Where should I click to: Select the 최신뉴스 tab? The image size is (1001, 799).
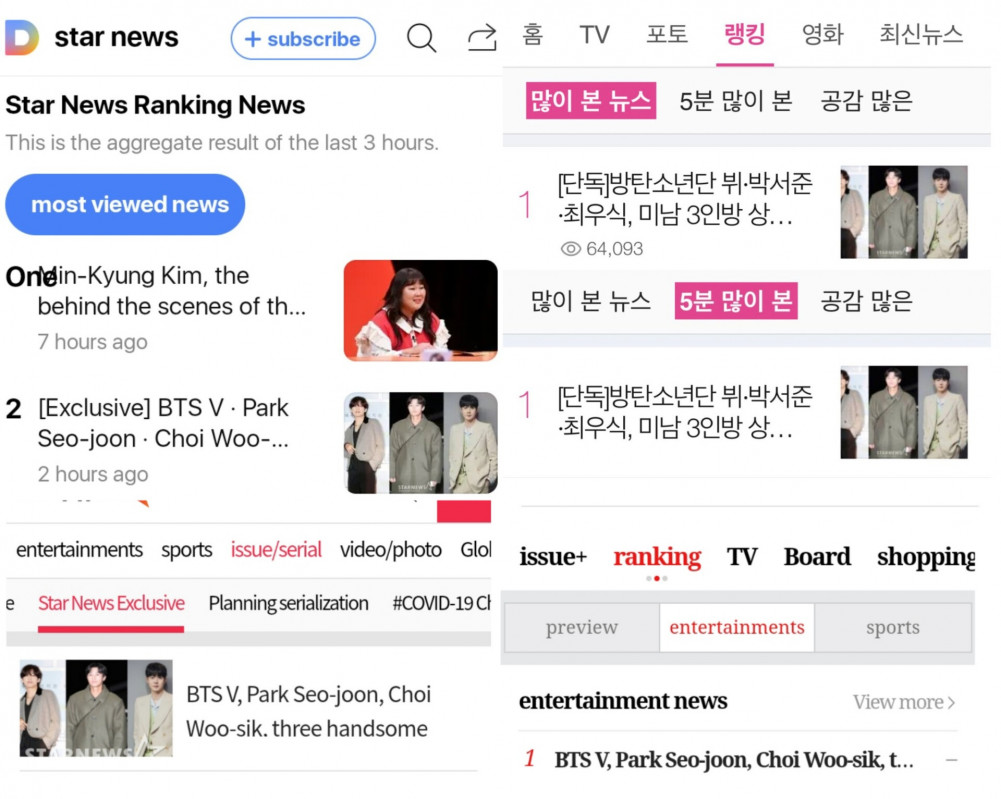pos(921,34)
